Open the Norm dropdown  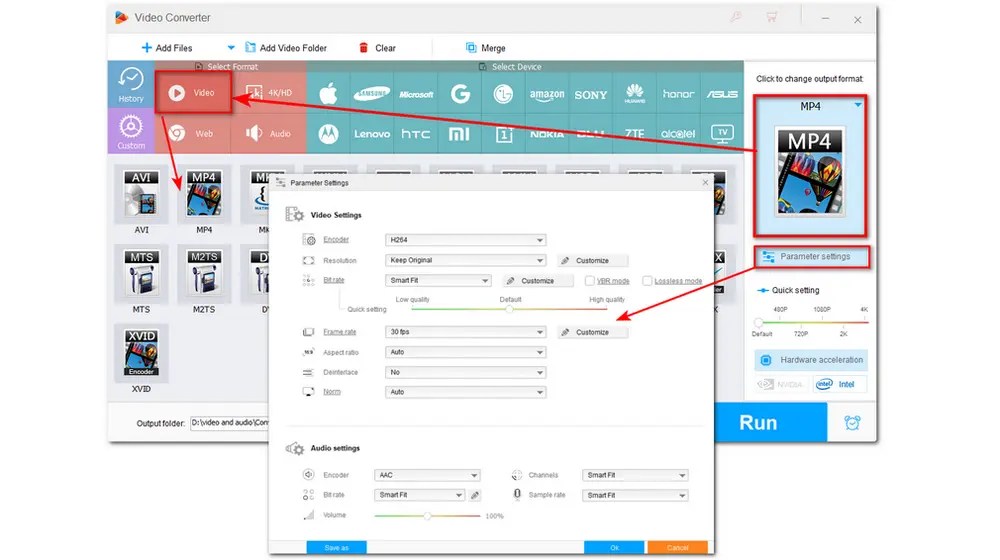[x=466, y=392]
